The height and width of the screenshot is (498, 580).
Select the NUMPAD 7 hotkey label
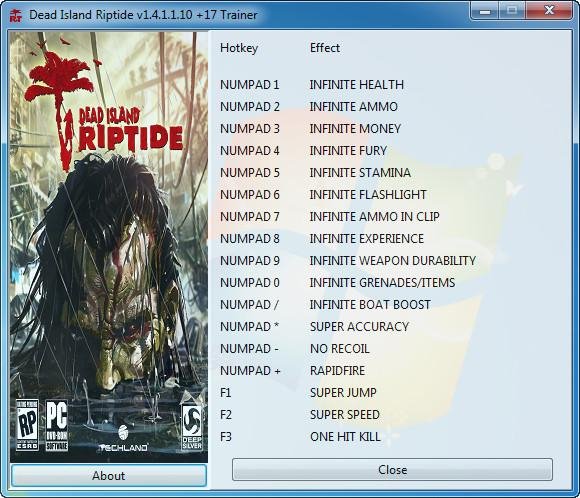click(250, 216)
